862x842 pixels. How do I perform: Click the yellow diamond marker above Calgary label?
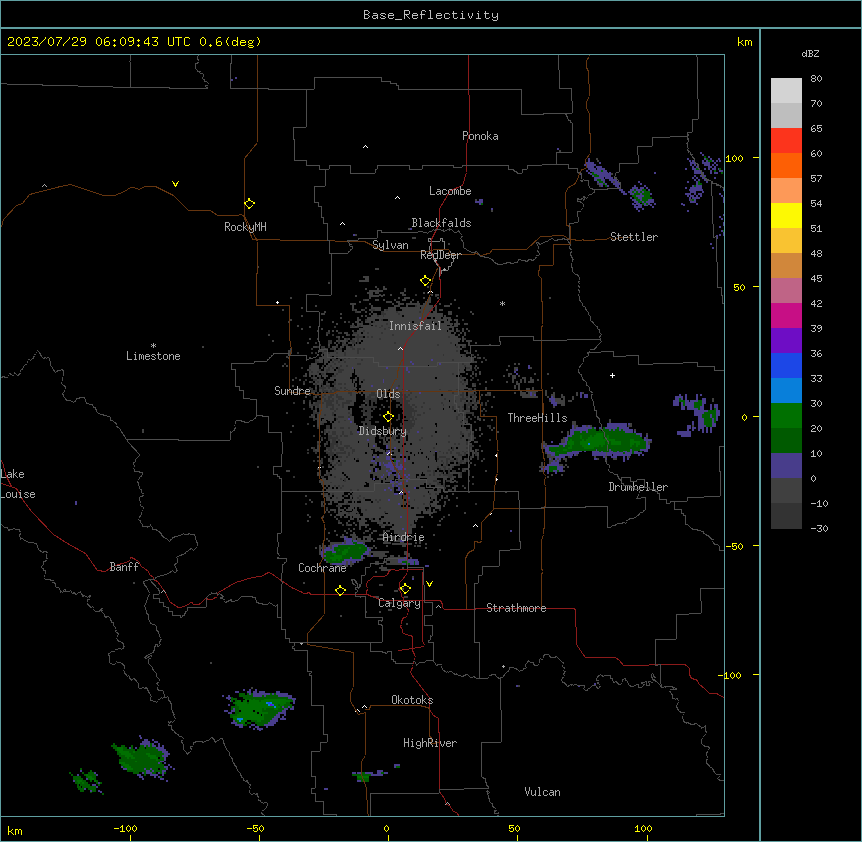[405, 589]
